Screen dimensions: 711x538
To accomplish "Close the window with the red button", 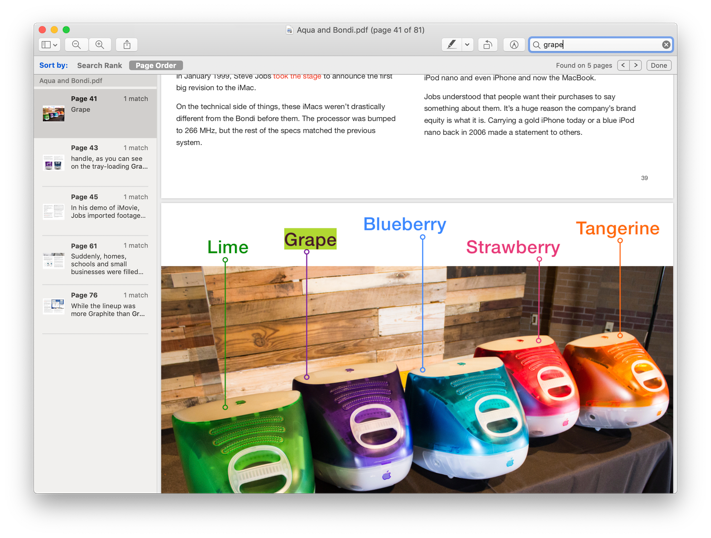I will 42,30.
